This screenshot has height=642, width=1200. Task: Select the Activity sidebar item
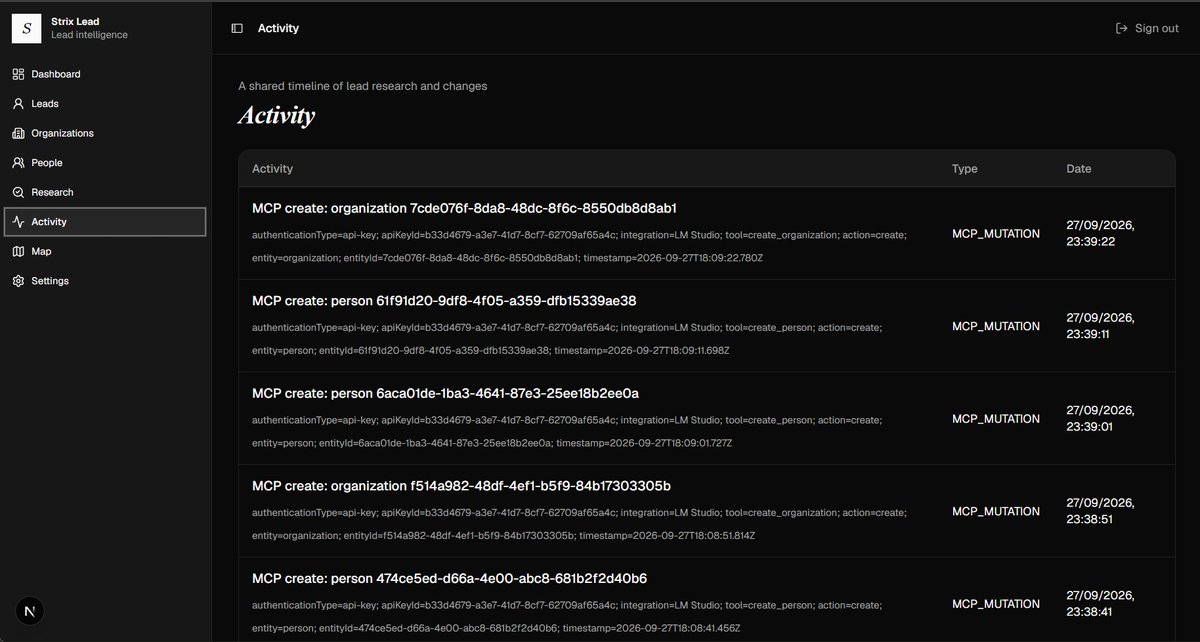click(105, 222)
